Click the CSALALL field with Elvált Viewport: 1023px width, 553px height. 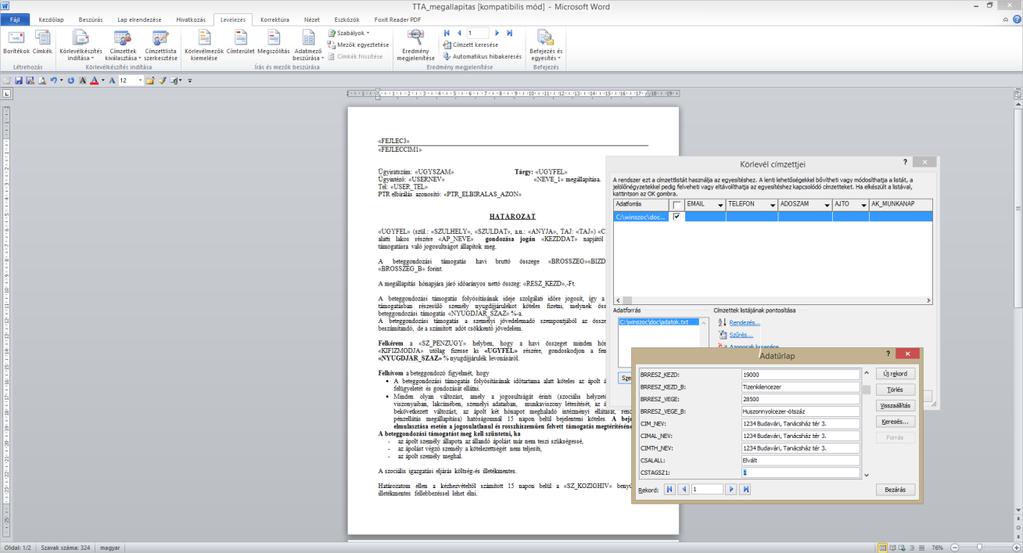[801, 460]
